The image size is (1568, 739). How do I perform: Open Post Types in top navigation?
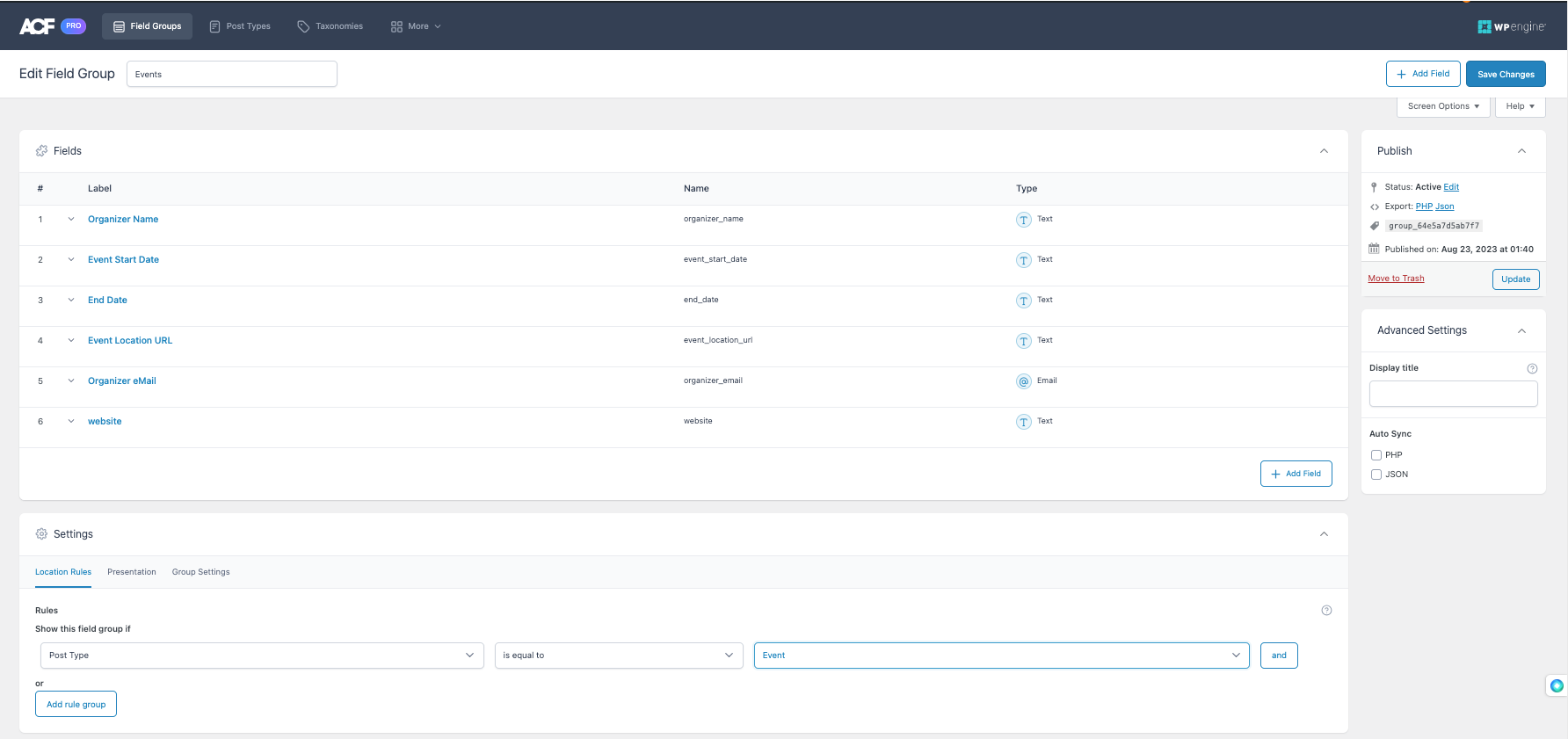[x=240, y=26]
